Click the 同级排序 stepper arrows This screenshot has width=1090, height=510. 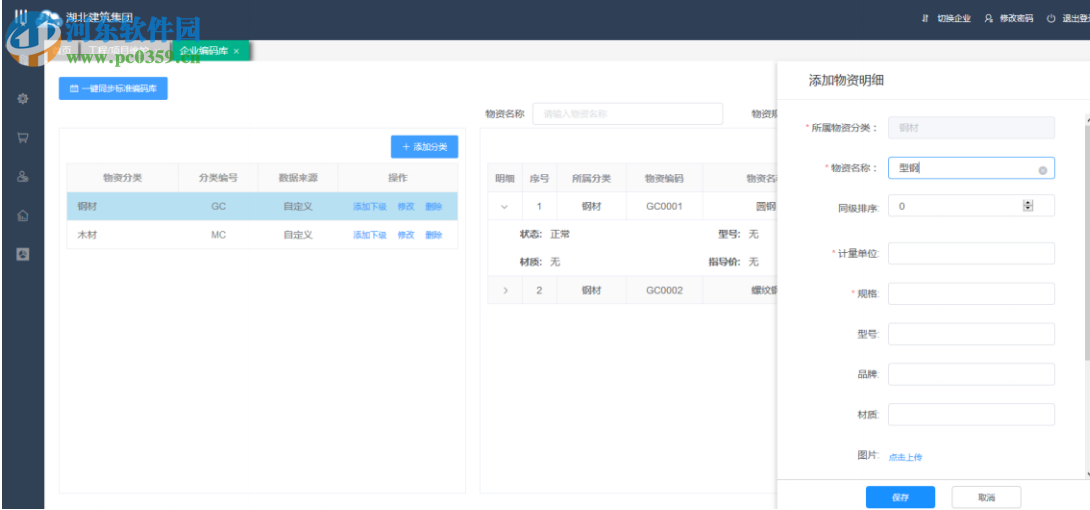pyautogui.click(x=1028, y=206)
